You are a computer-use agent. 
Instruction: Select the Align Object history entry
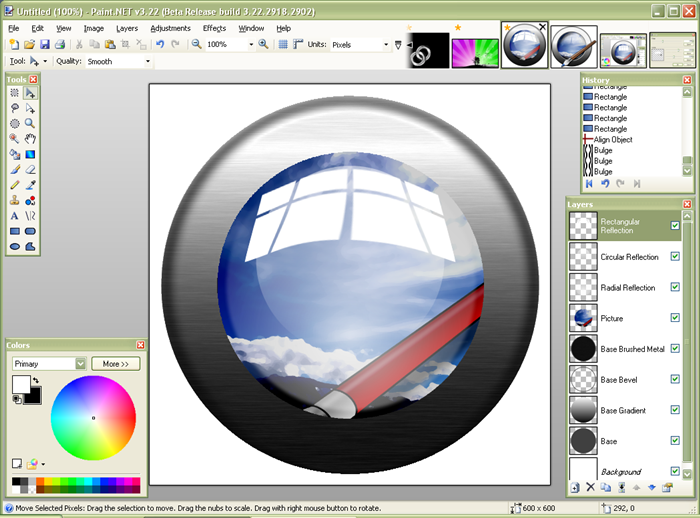[612, 139]
